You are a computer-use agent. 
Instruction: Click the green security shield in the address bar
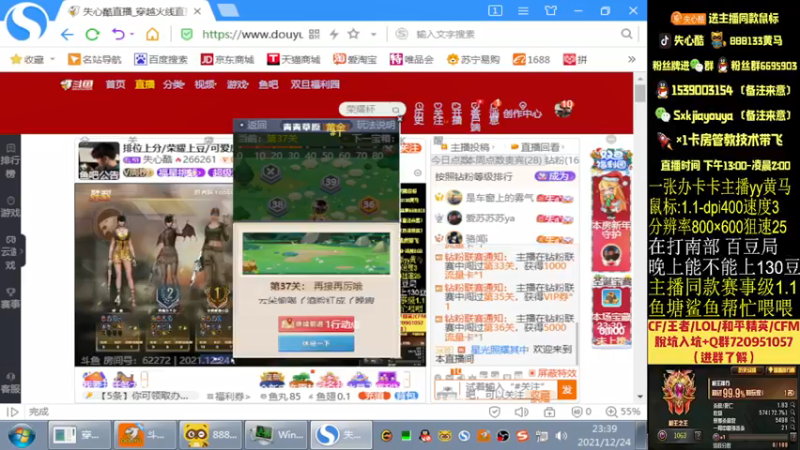click(187, 34)
